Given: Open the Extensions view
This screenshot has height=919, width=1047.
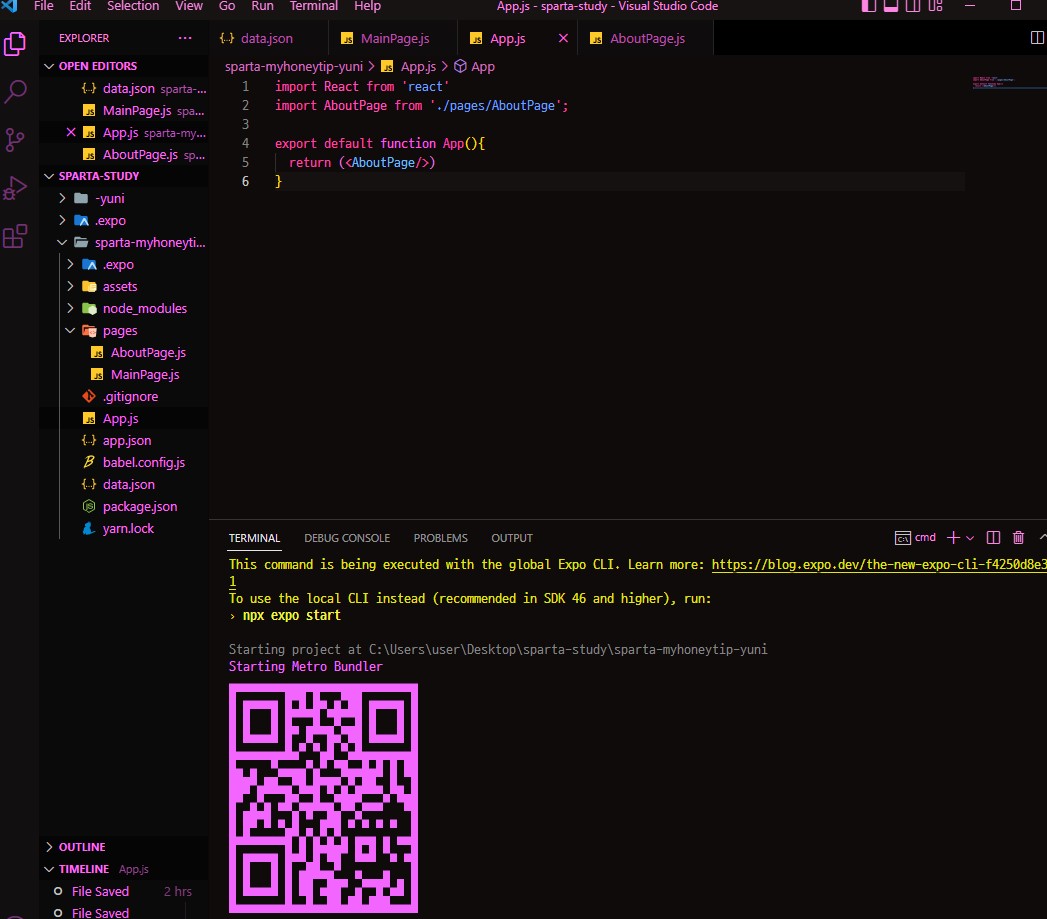Looking at the screenshot, I should pos(15,236).
